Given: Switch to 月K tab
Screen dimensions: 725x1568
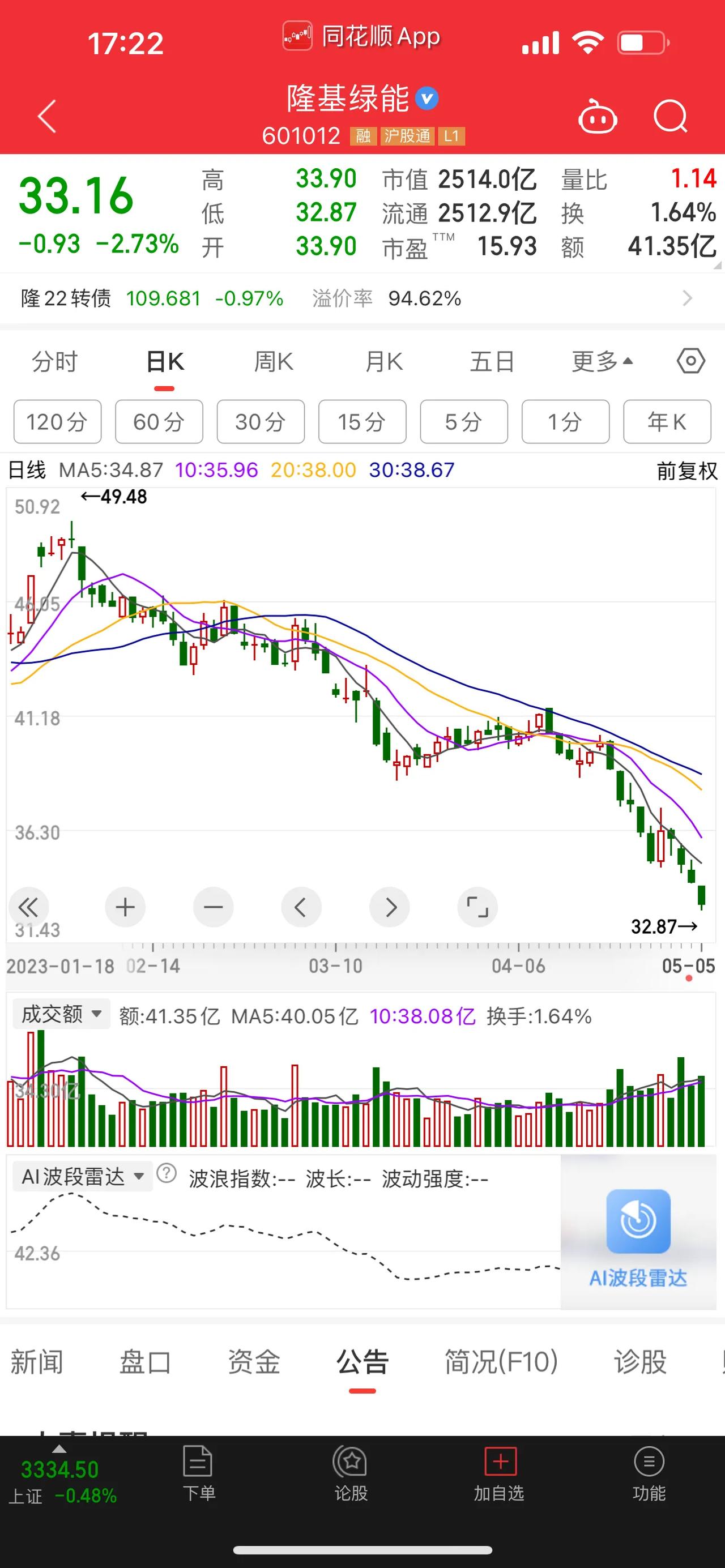Looking at the screenshot, I should pyautogui.click(x=383, y=362).
